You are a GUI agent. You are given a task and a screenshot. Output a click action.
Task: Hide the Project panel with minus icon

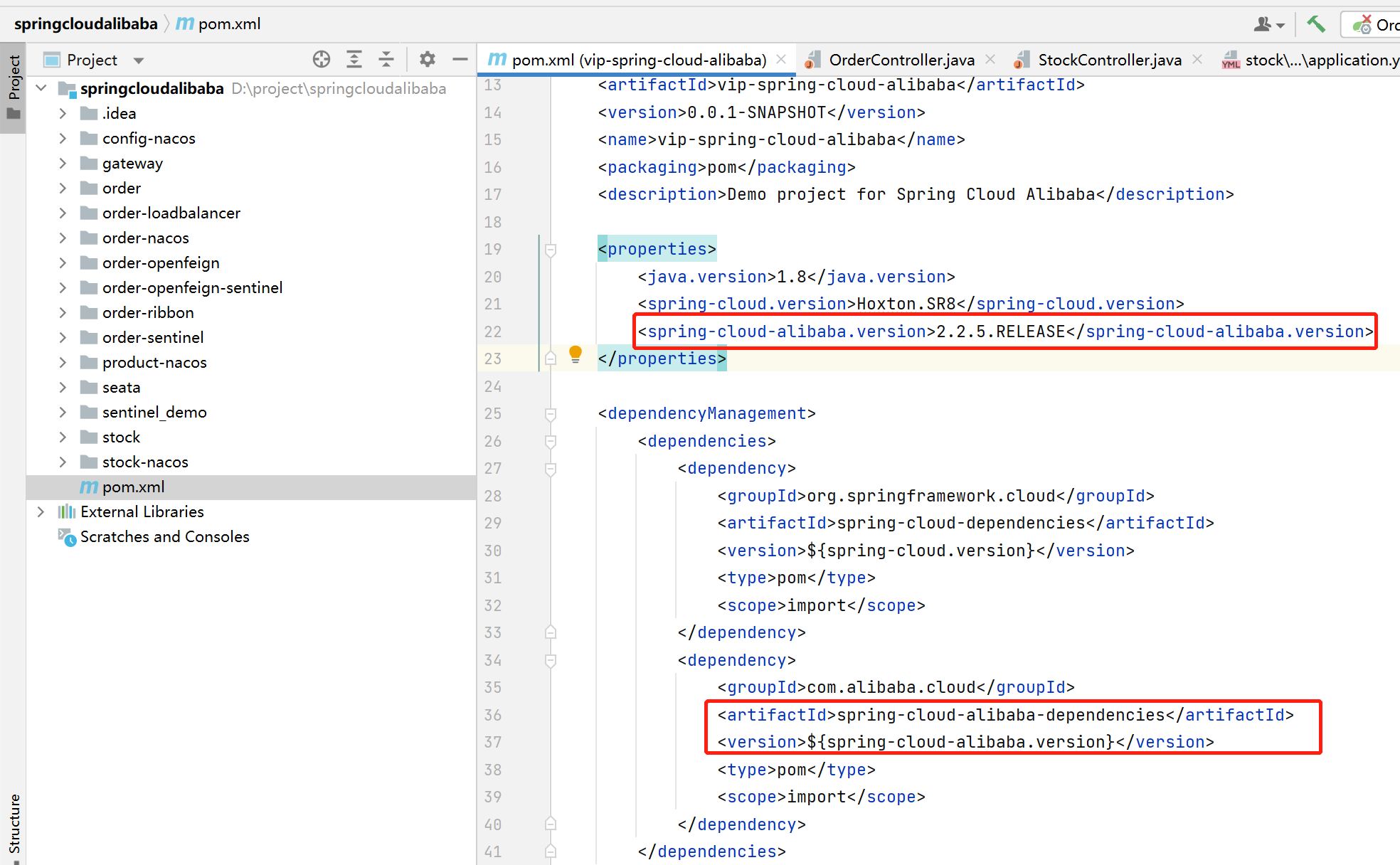pos(460,59)
